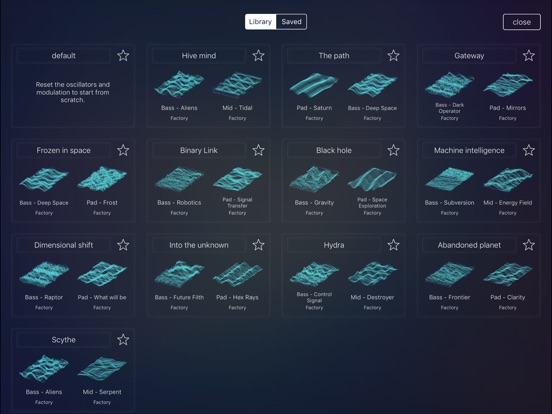Toggle favorite star on Scythe preset
The height and width of the screenshot is (414, 552).
point(123,340)
